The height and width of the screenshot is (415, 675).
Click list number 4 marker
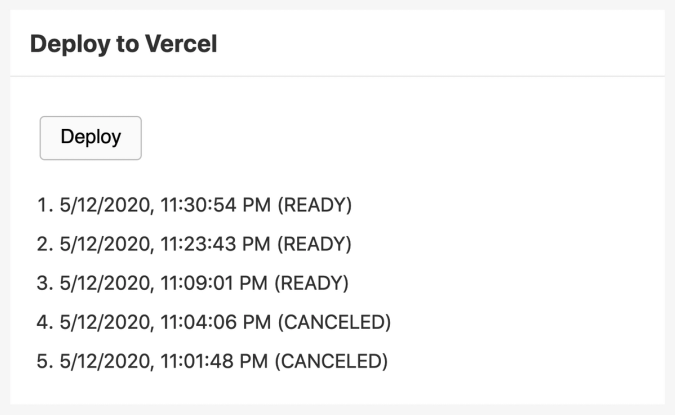[45, 322]
